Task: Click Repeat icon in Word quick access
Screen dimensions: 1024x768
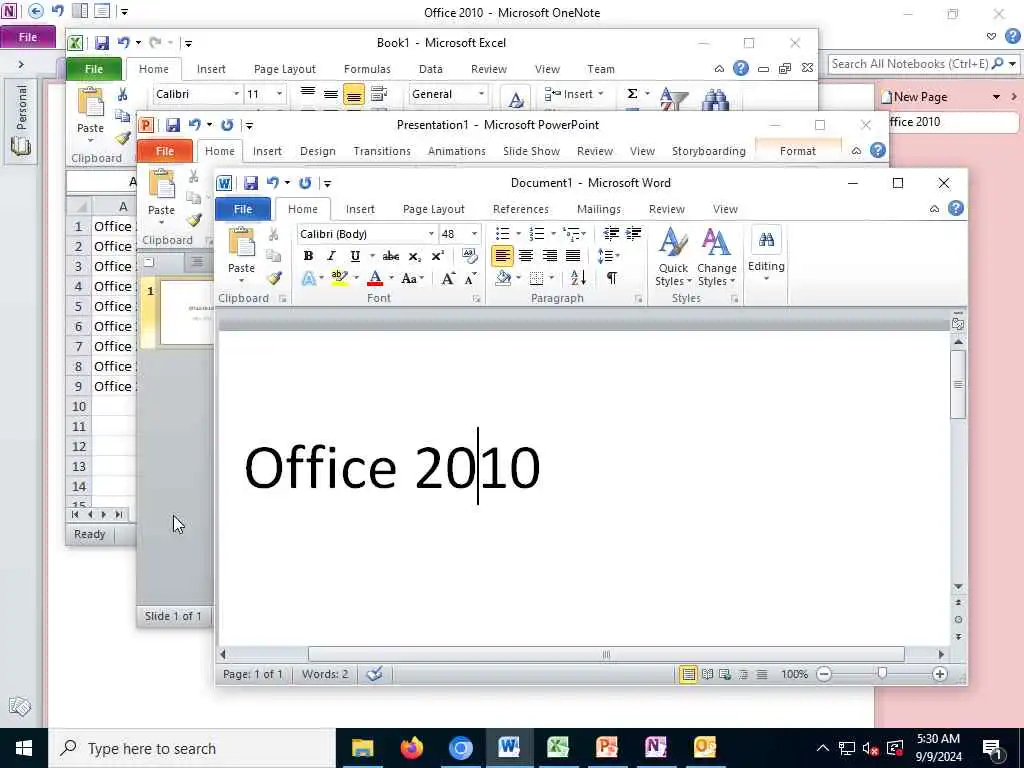Action: 305,184
